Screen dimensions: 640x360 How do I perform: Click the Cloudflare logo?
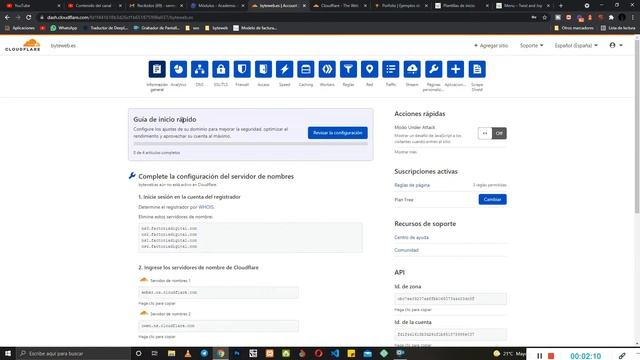coord(23,45)
